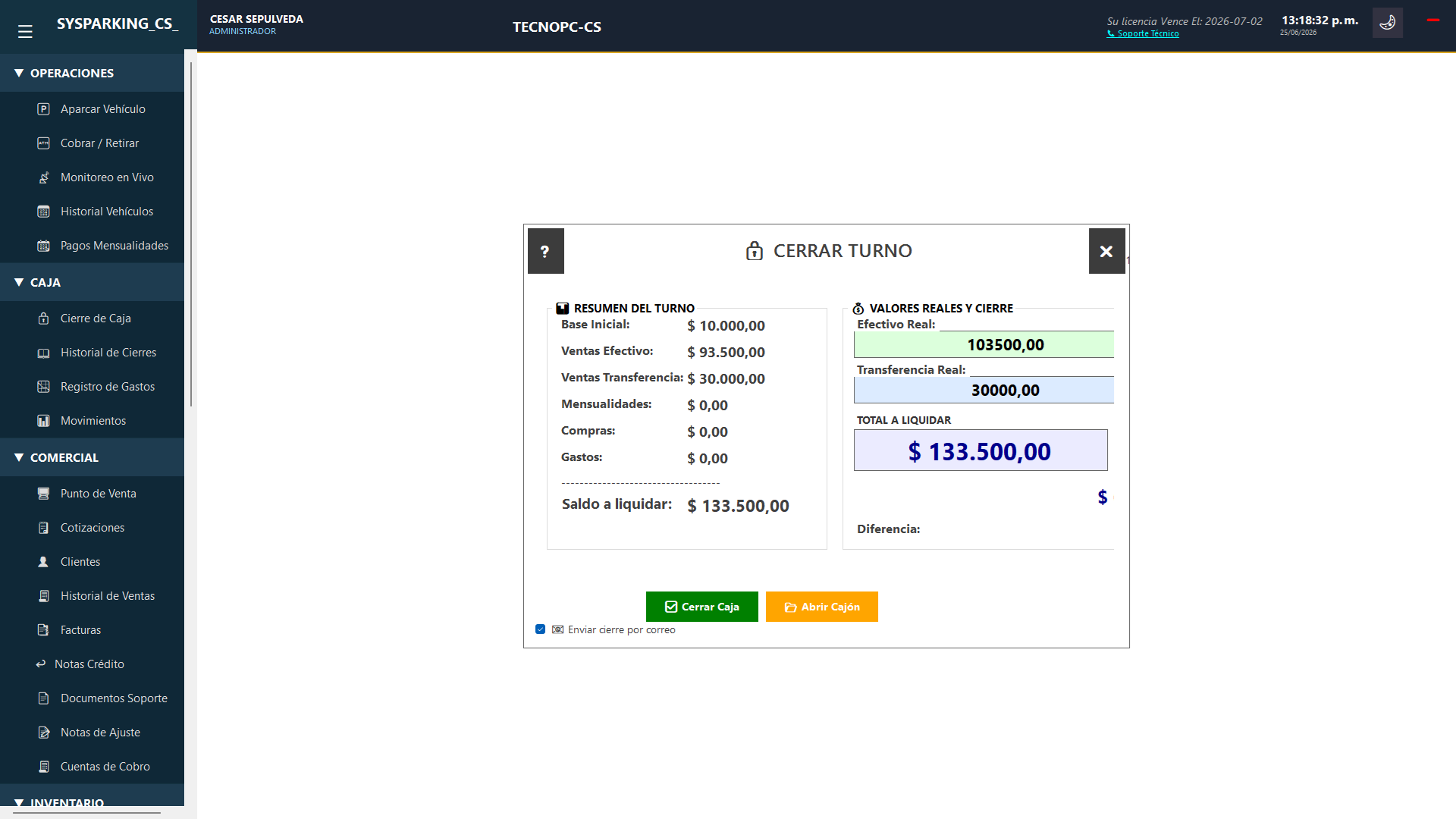Open the Soporte Técnico link
Screen dimensions: 1456x819
pos(1143,33)
